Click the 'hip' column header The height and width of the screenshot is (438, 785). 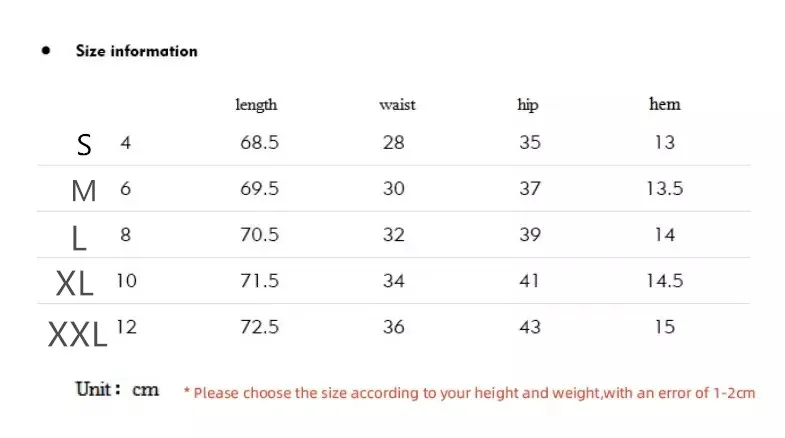528,104
